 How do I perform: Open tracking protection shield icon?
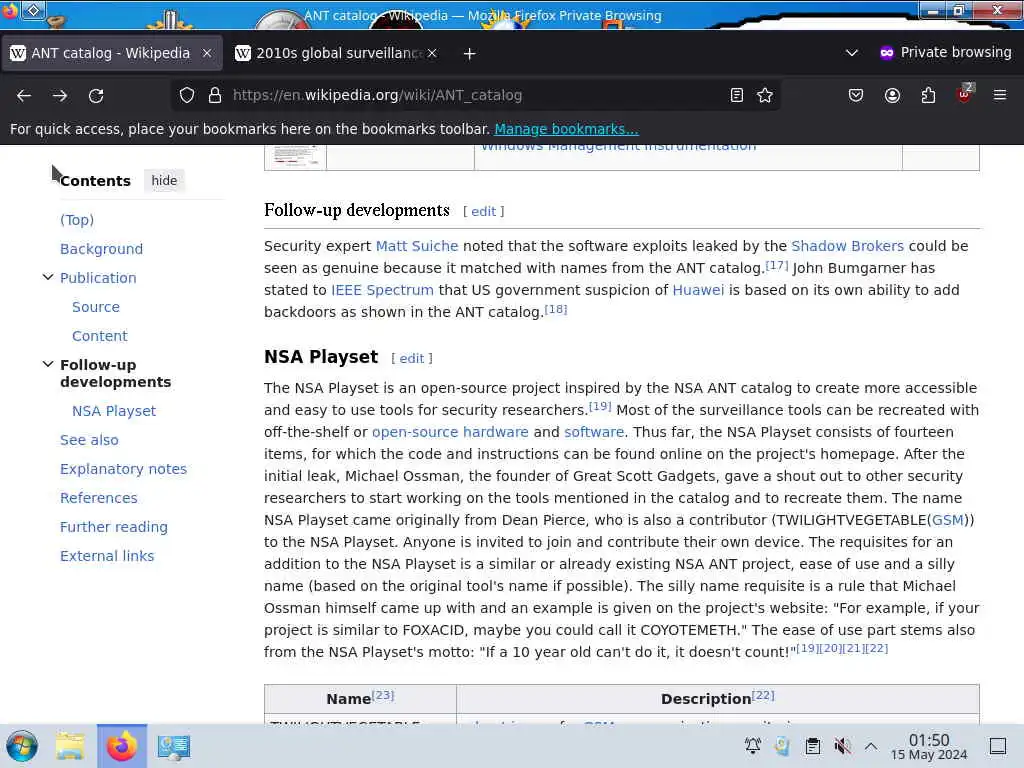click(187, 95)
